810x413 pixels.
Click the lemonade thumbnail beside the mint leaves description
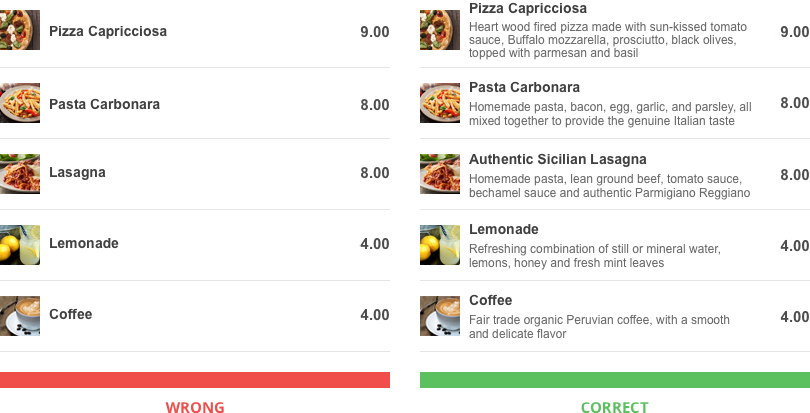[x=440, y=245]
